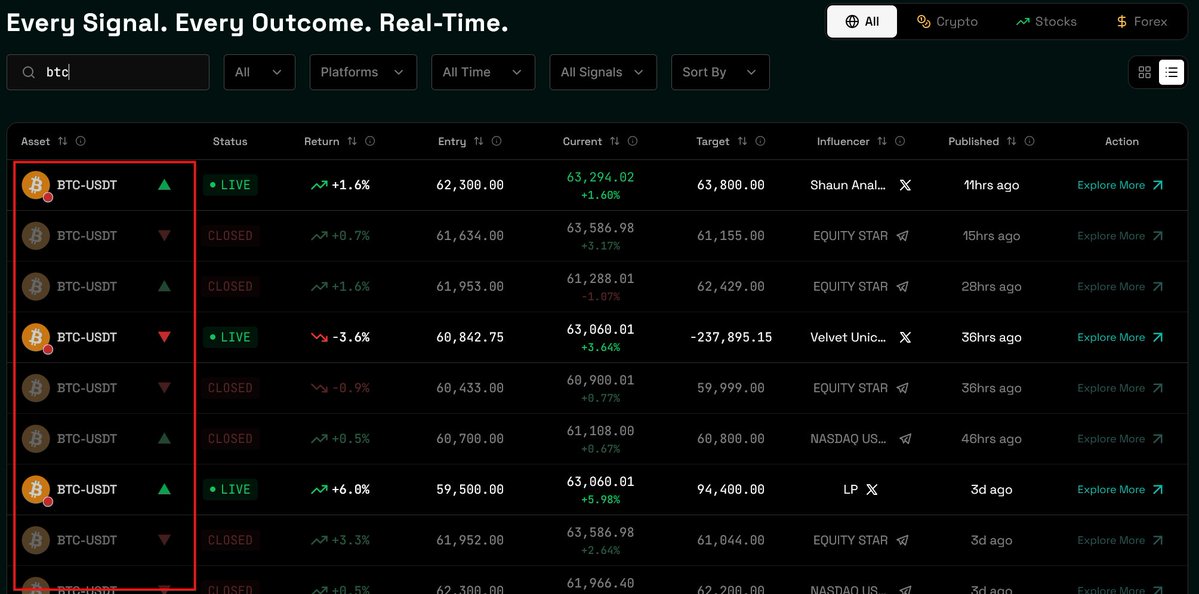
Task: Sort by Return column arrows
Action: click(x=352, y=141)
